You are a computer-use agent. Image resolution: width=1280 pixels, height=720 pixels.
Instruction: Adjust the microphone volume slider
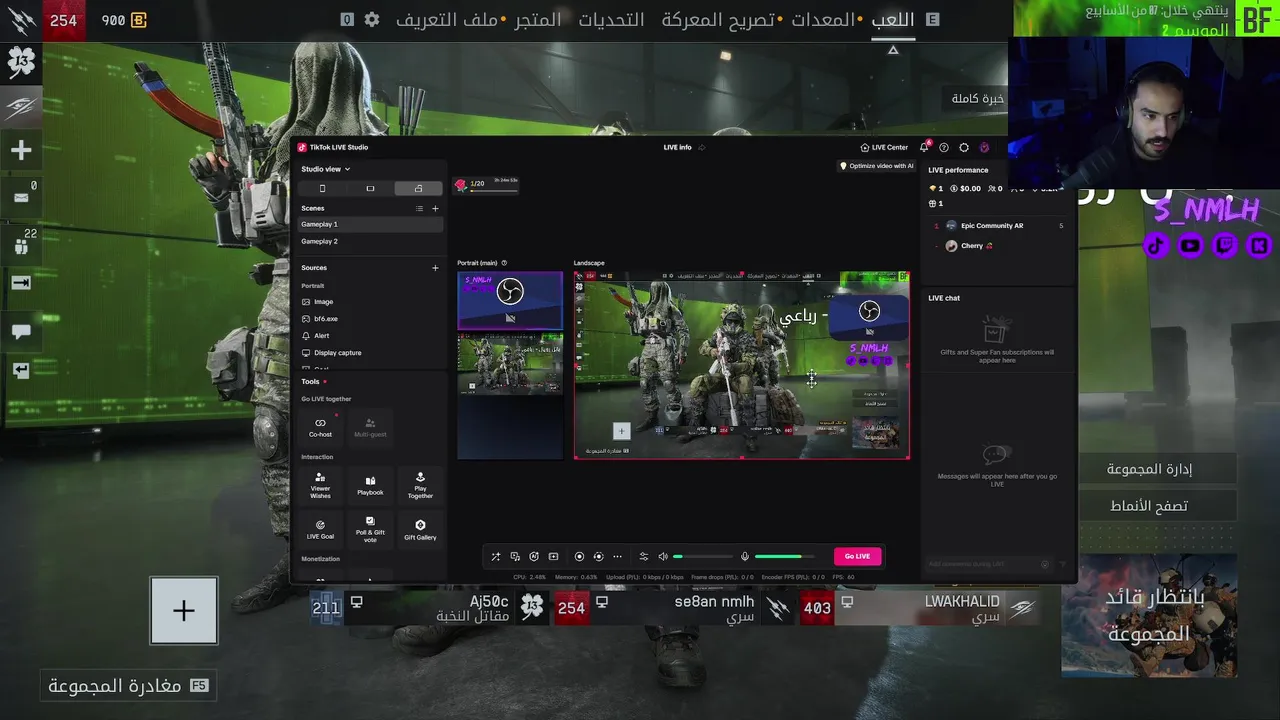click(x=785, y=556)
